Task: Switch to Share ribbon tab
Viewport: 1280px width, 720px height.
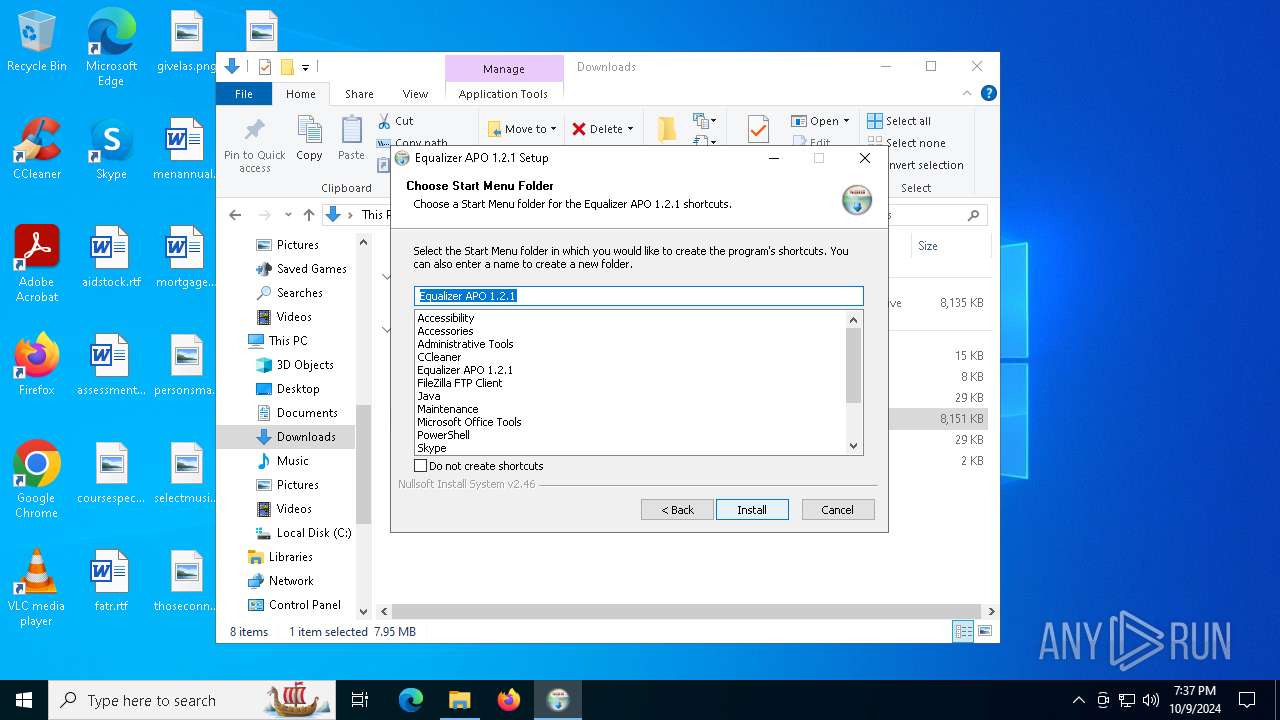Action: (x=359, y=94)
